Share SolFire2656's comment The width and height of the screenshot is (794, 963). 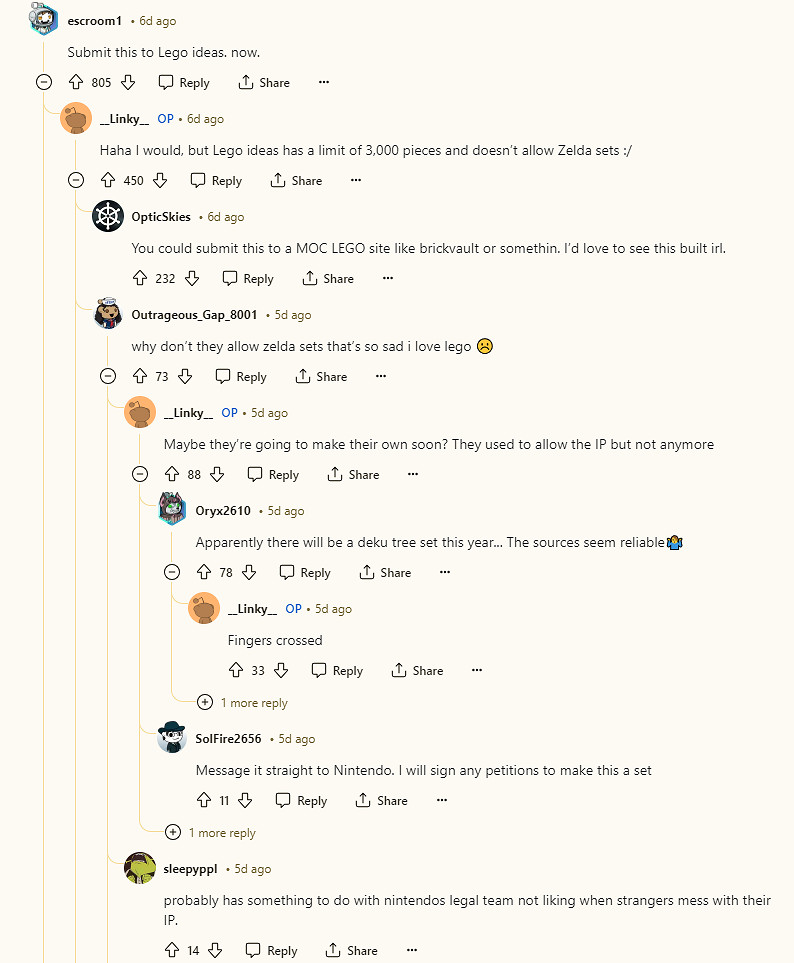pos(381,801)
